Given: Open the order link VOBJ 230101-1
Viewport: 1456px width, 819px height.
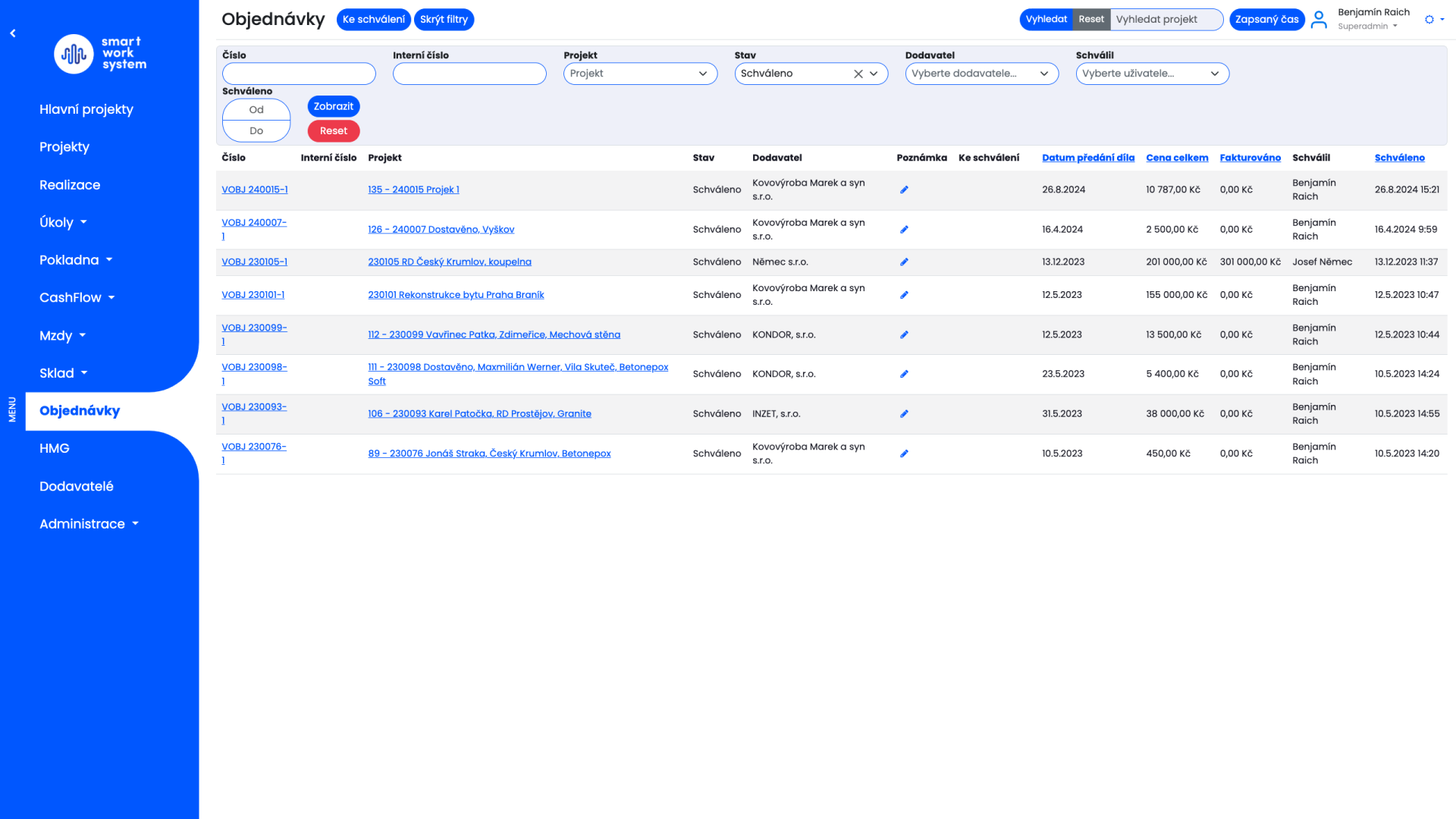Looking at the screenshot, I should click(253, 295).
